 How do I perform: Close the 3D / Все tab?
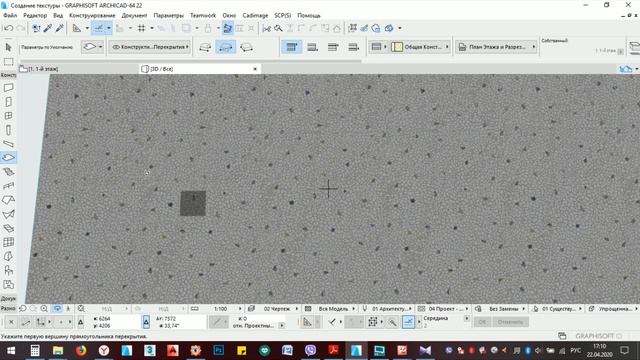tap(255, 69)
